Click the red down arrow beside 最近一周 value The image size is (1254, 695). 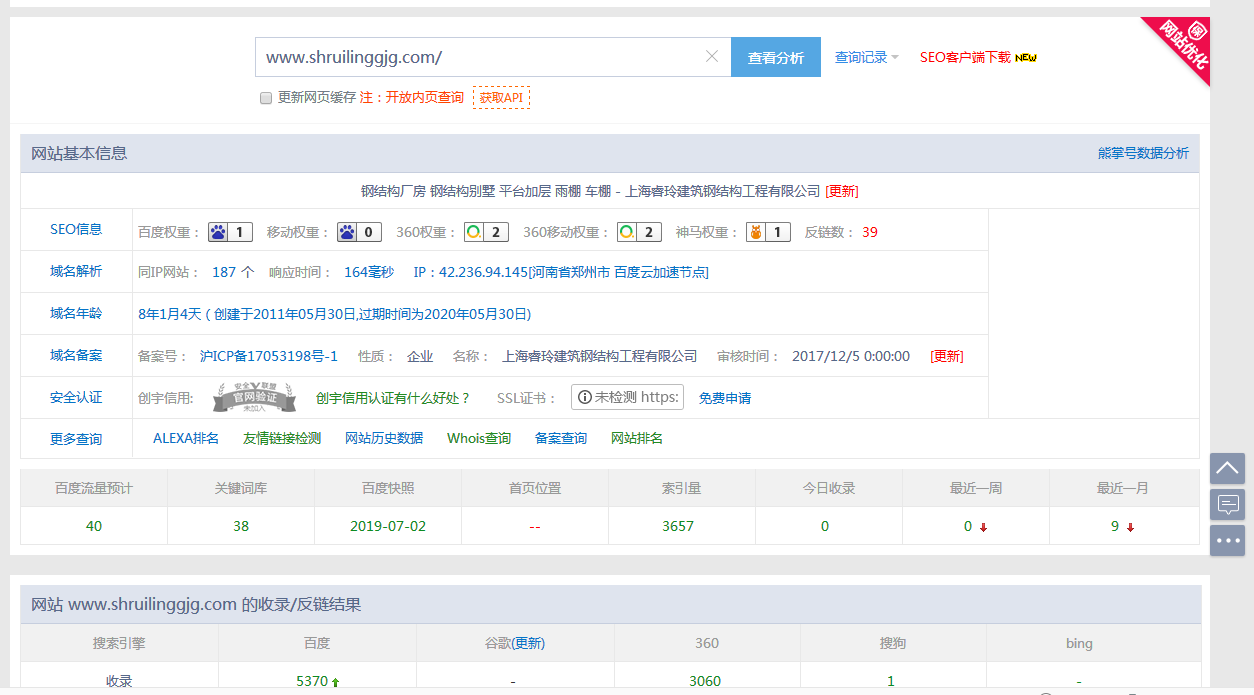click(983, 527)
